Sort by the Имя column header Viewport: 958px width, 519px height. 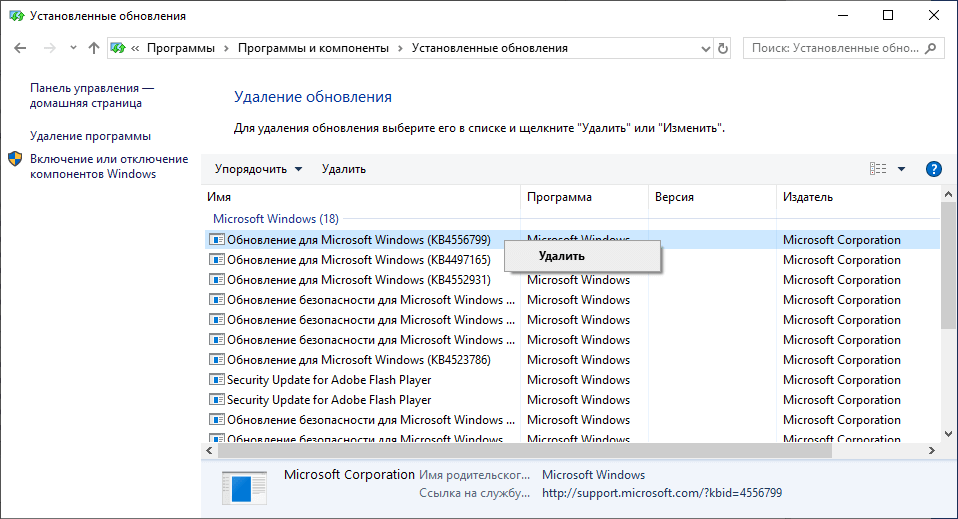point(363,197)
